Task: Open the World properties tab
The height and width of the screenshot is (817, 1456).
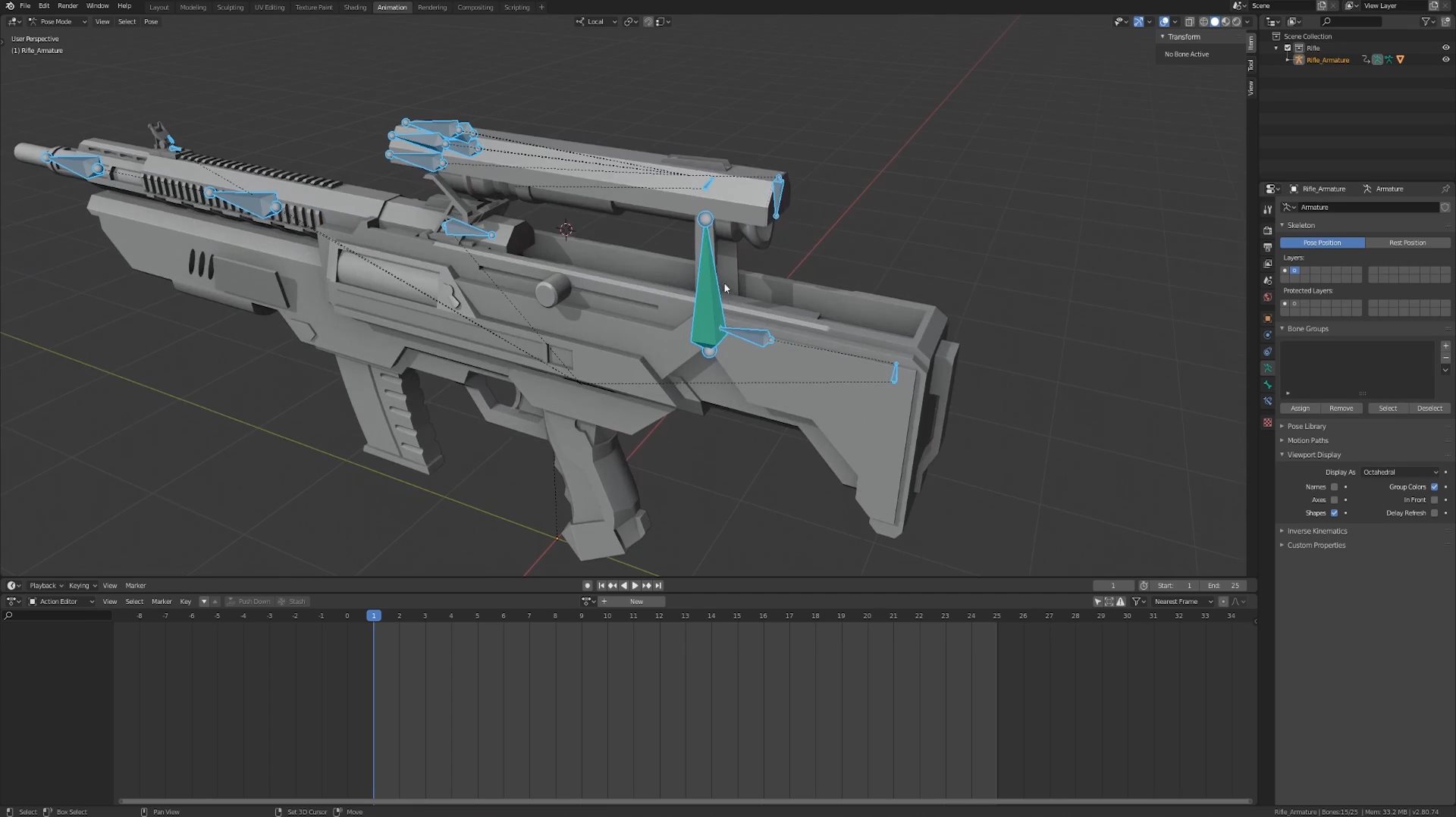Action: tap(1267, 297)
